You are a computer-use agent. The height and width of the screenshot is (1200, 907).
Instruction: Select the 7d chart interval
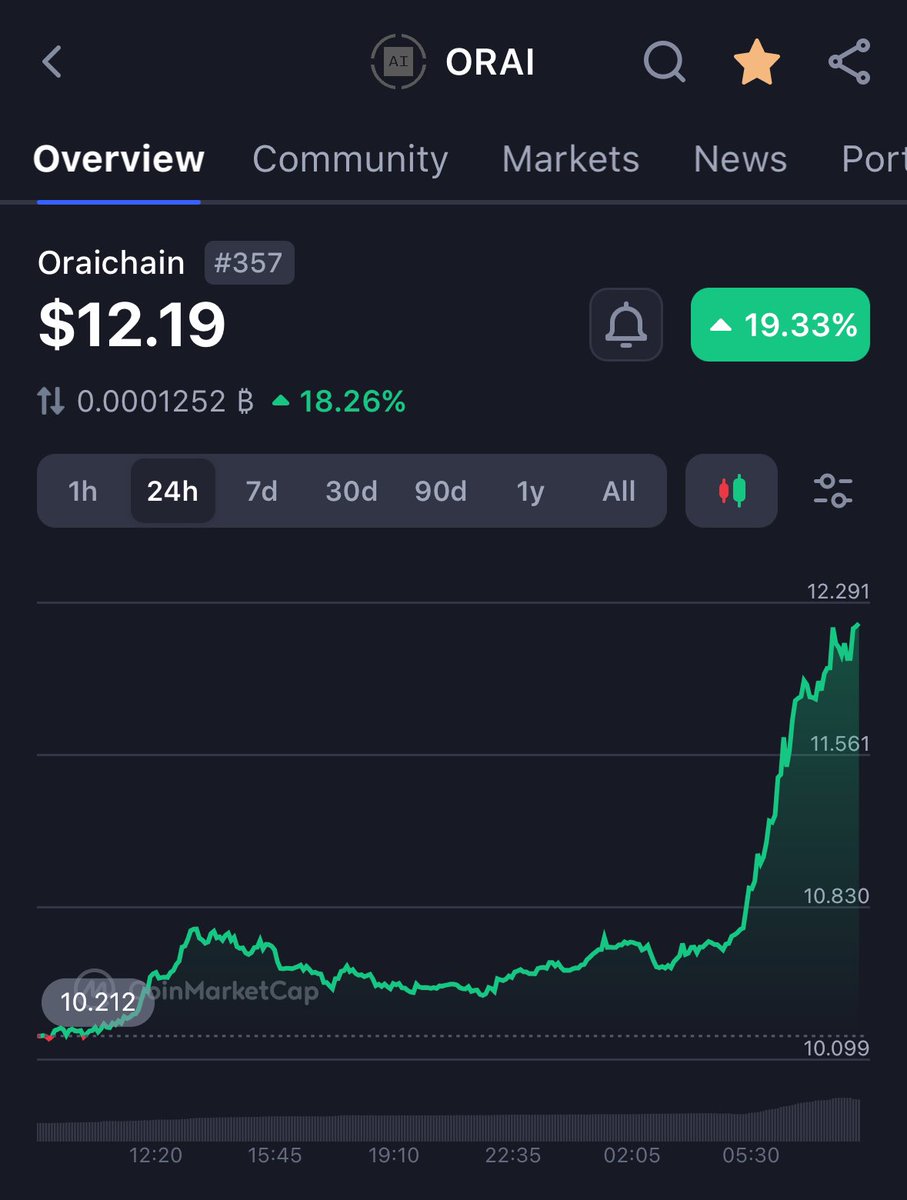click(x=261, y=491)
